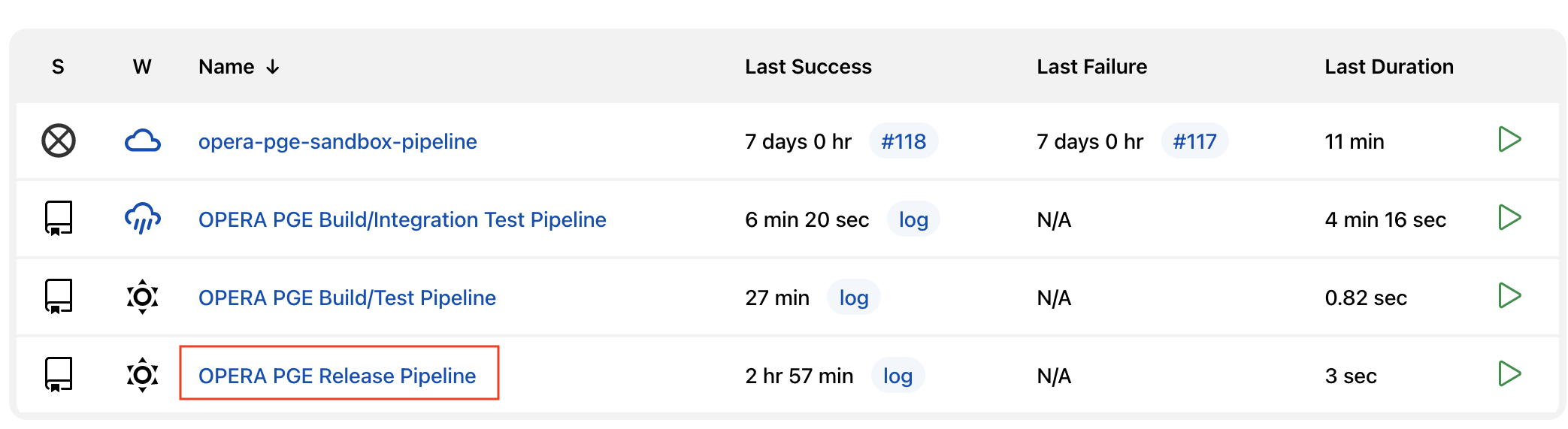The width and height of the screenshot is (1568, 429).
Task: Open OPERA PGE Release Pipeline link
Action: pyautogui.click(x=338, y=376)
